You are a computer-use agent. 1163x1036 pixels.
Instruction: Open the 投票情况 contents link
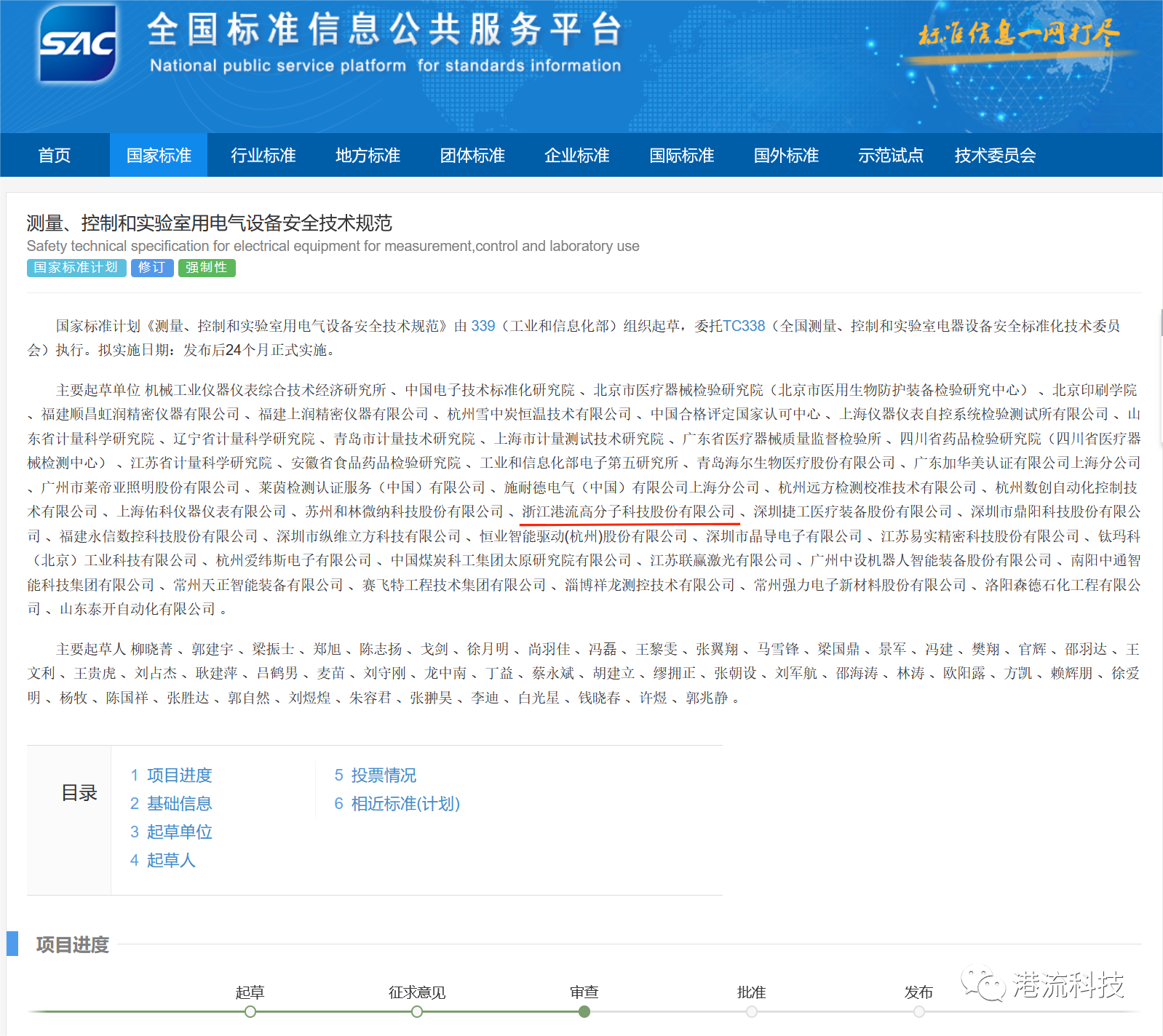coord(376,776)
